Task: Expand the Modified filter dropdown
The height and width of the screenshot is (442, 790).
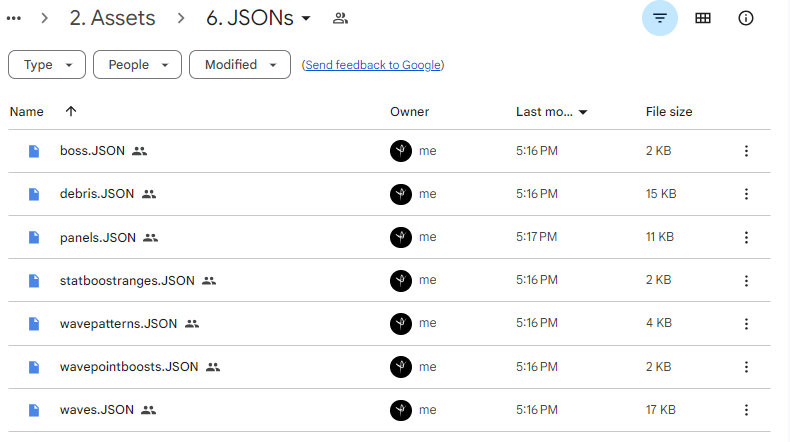Action: pyautogui.click(x=239, y=65)
